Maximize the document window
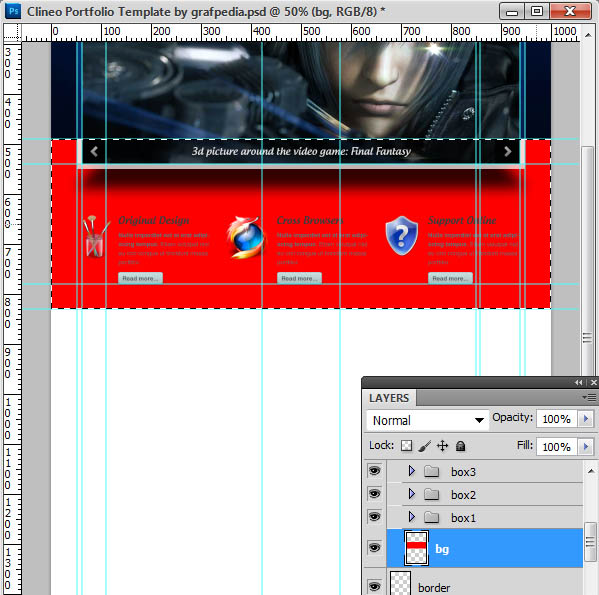 tap(536, 11)
